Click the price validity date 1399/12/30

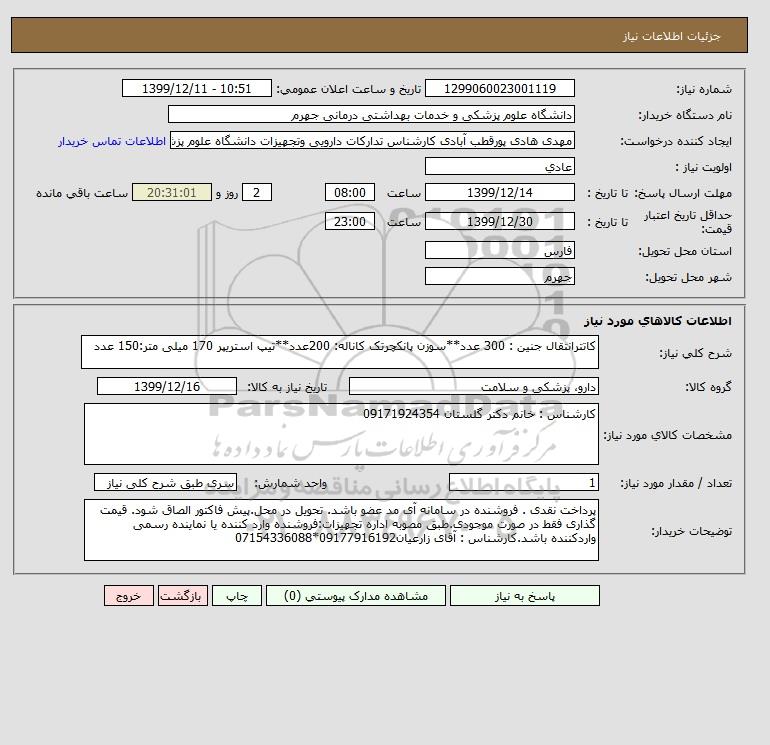[500, 221]
